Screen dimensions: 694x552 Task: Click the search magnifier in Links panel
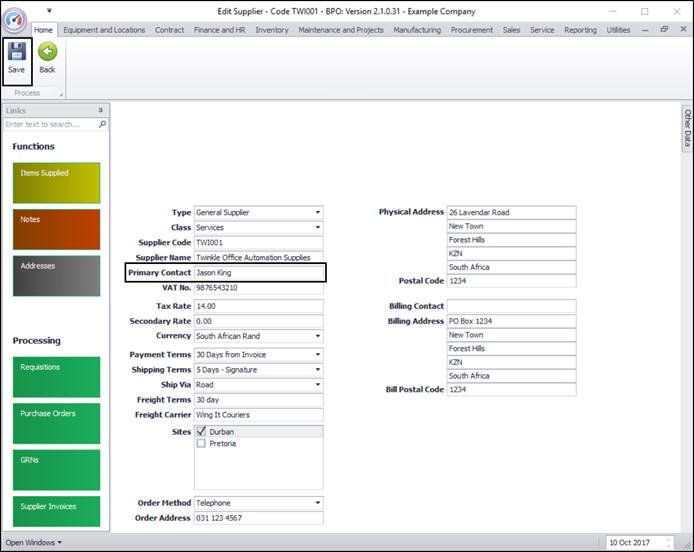pos(102,125)
